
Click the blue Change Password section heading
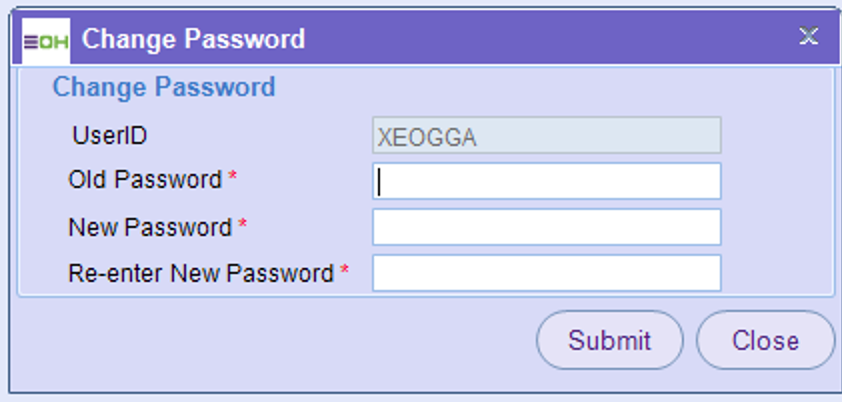[163, 88]
